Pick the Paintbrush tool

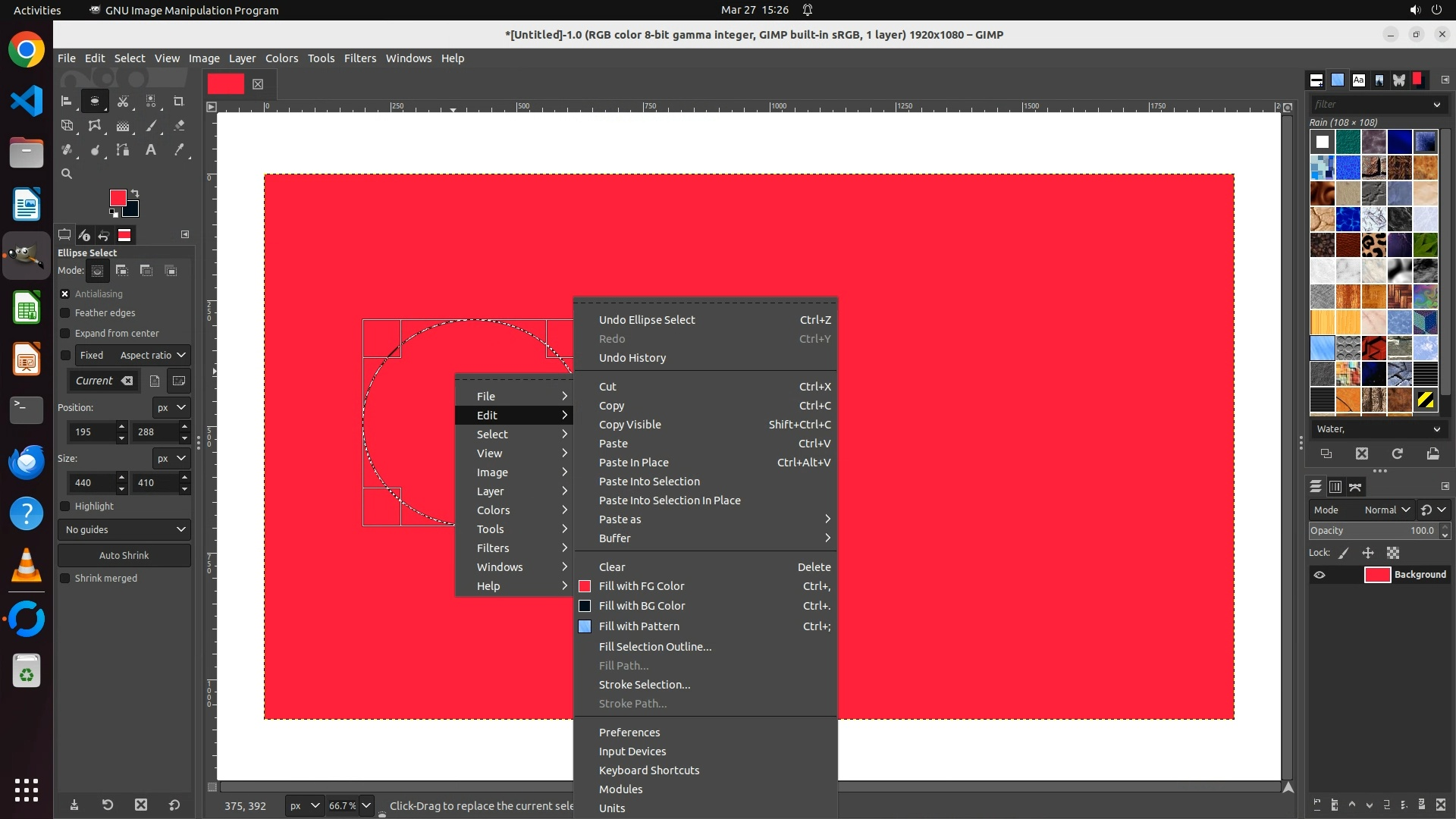click(x=151, y=126)
